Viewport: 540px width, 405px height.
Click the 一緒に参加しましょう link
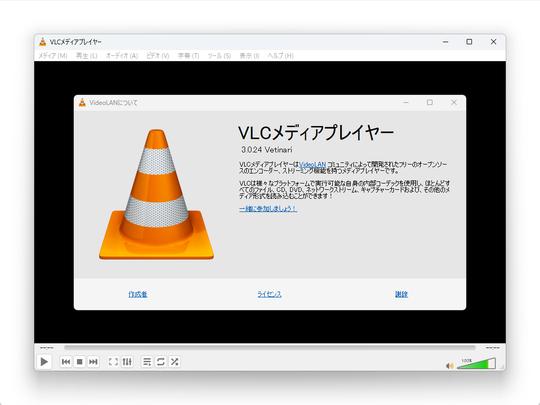coord(268,208)
